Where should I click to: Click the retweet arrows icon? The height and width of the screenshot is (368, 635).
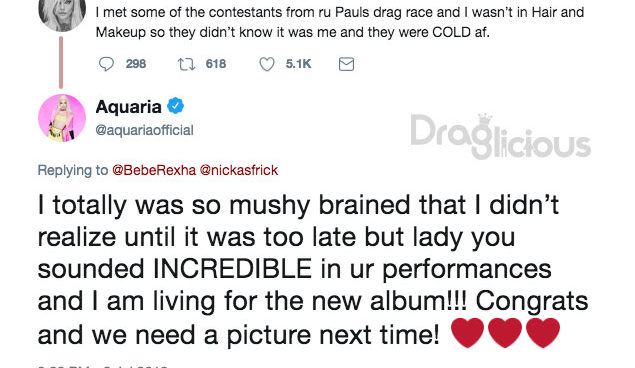point(186,64)
